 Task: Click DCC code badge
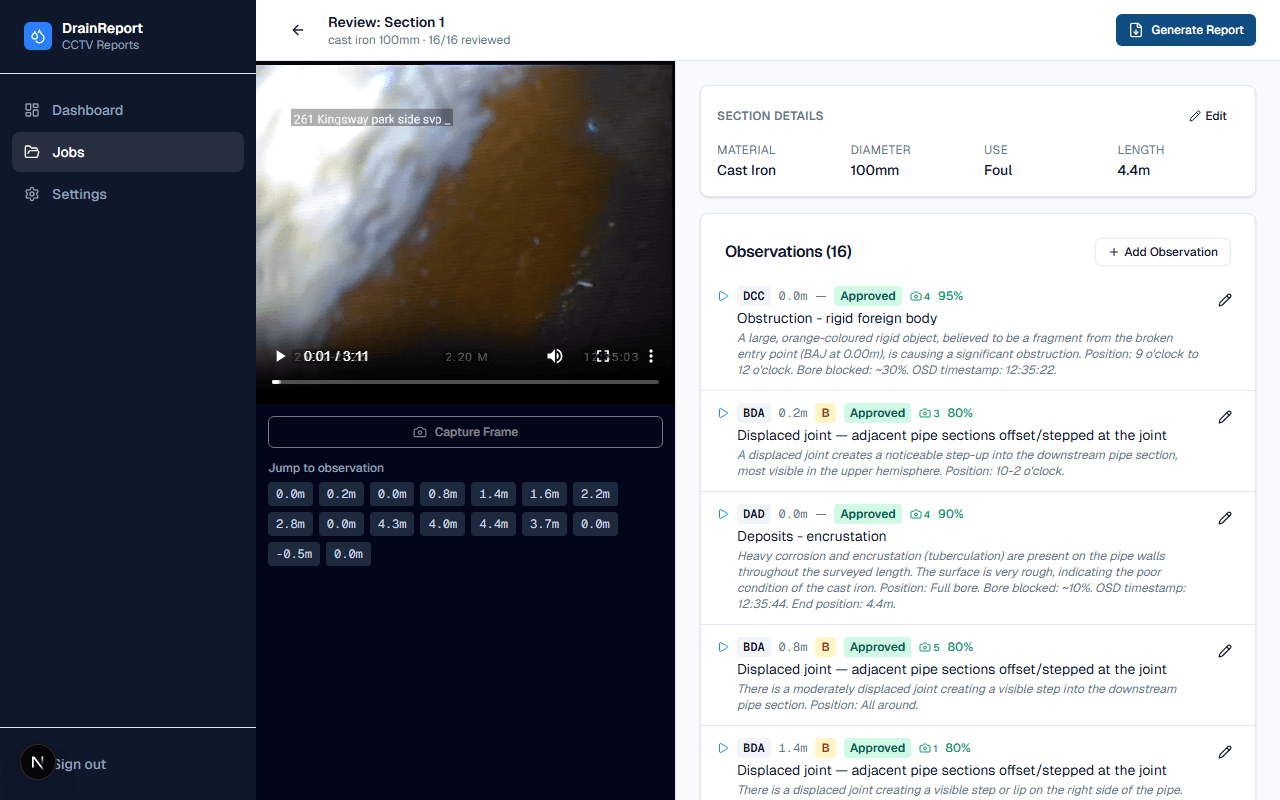[x=754, y=296]
